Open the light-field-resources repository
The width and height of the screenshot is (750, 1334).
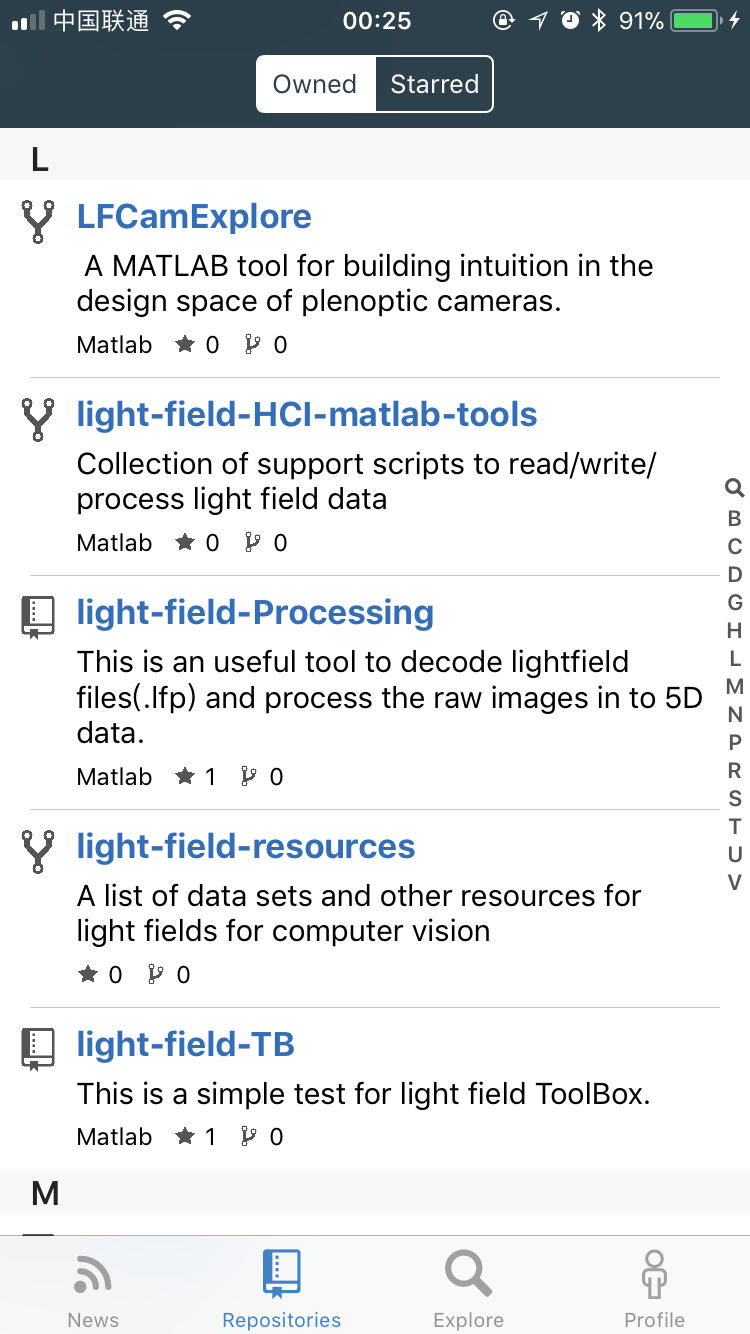(246, 847)
